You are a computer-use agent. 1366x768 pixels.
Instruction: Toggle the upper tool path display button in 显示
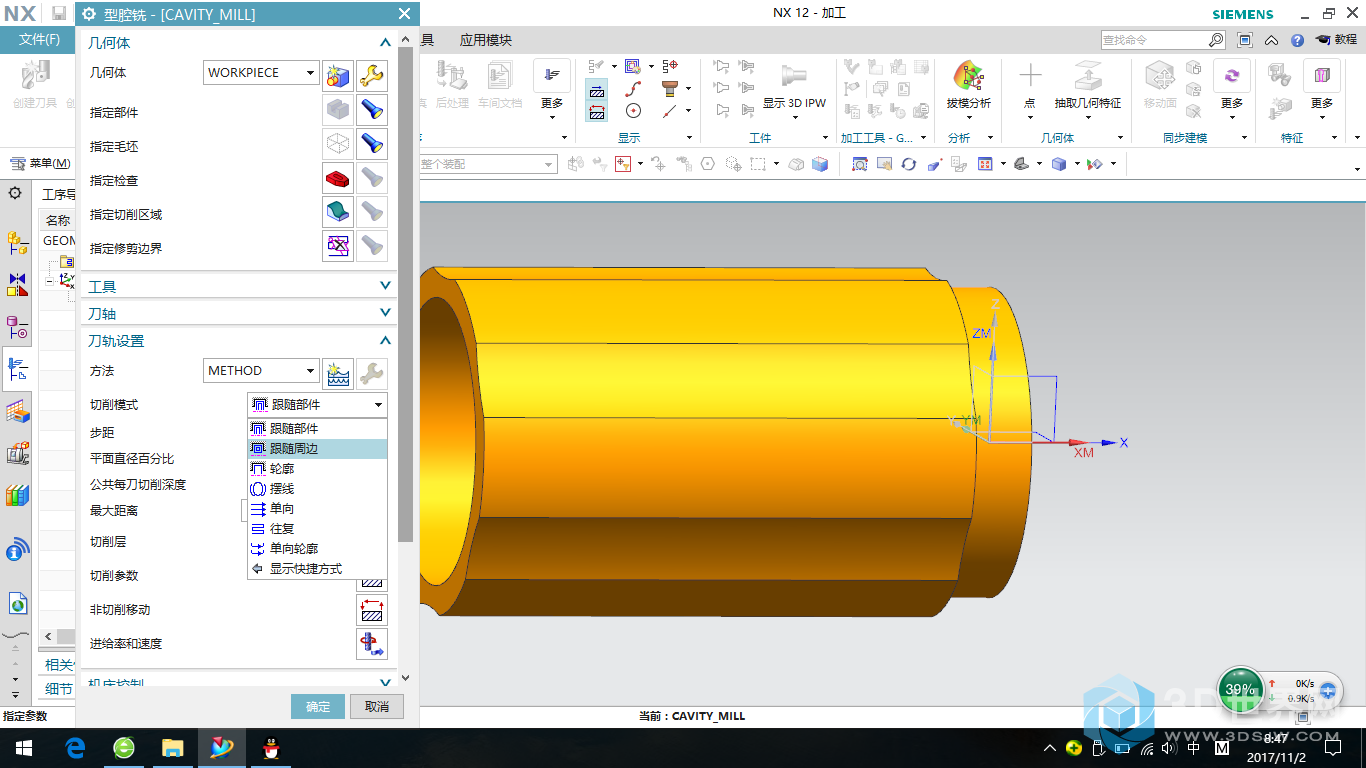pyautogui.click(x=597, y=90)
